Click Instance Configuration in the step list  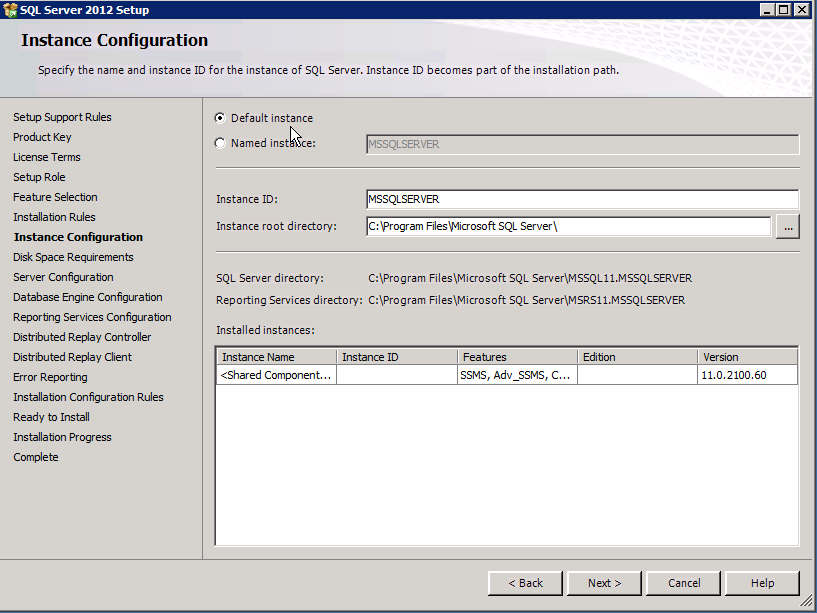(x=78, y=237)
